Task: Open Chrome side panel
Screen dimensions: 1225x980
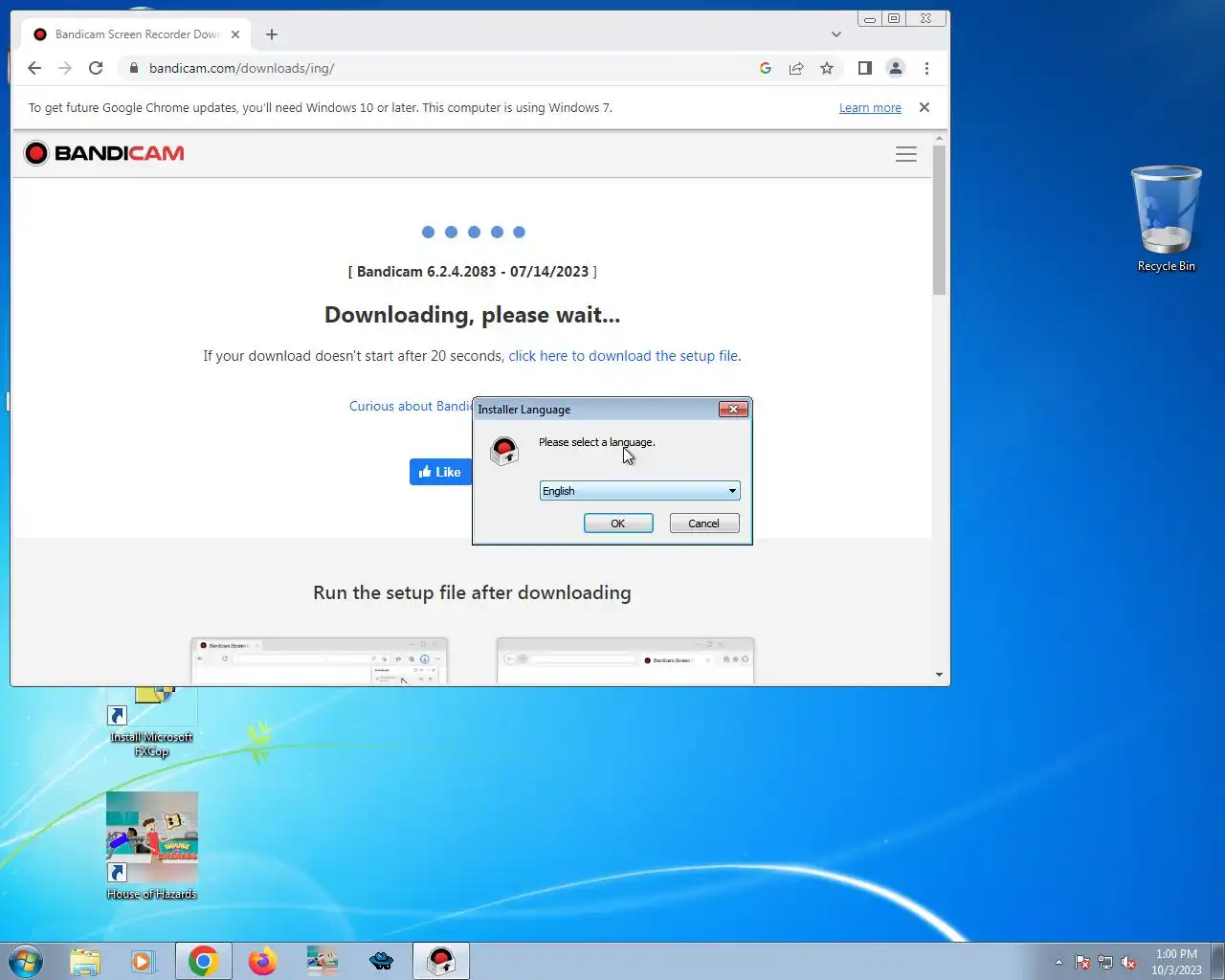Action: tap(865, 68)
